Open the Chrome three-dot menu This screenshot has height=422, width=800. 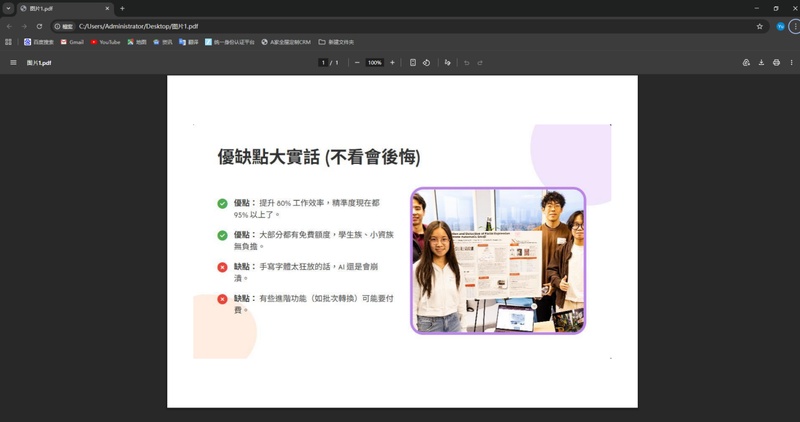tap(795, 27)
